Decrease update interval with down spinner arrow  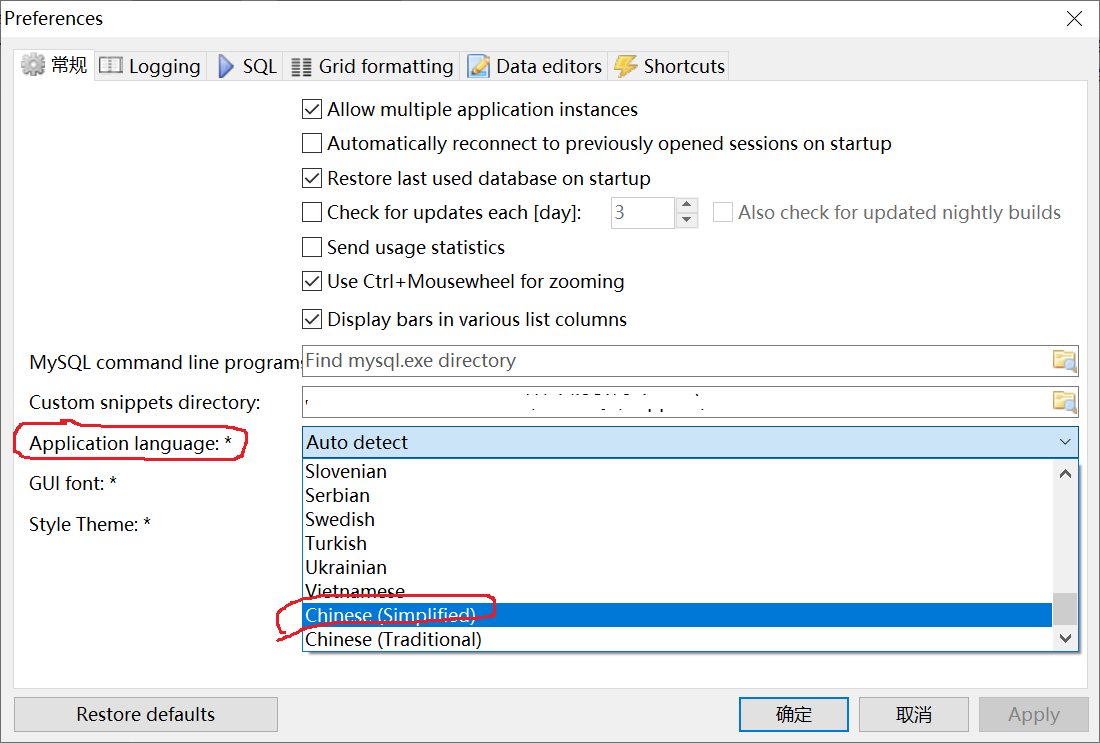point(687,220)
